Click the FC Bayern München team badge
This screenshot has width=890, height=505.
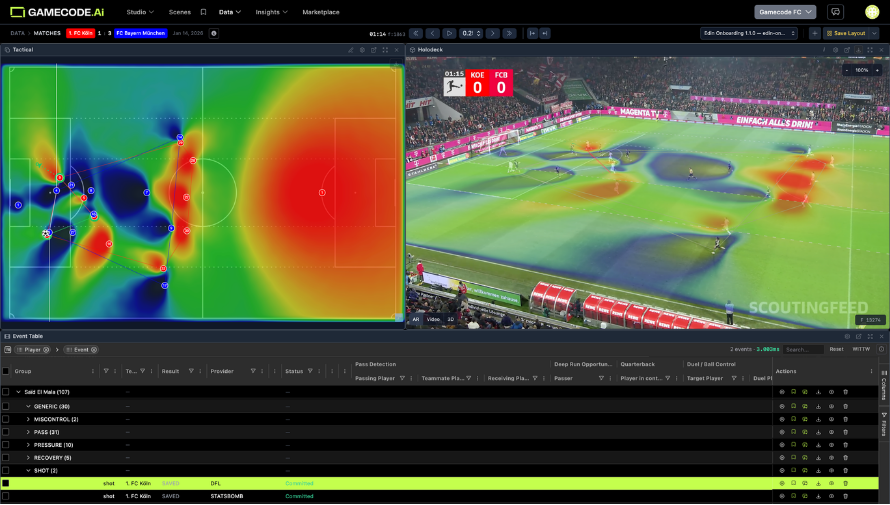click(x=141, y=33)
